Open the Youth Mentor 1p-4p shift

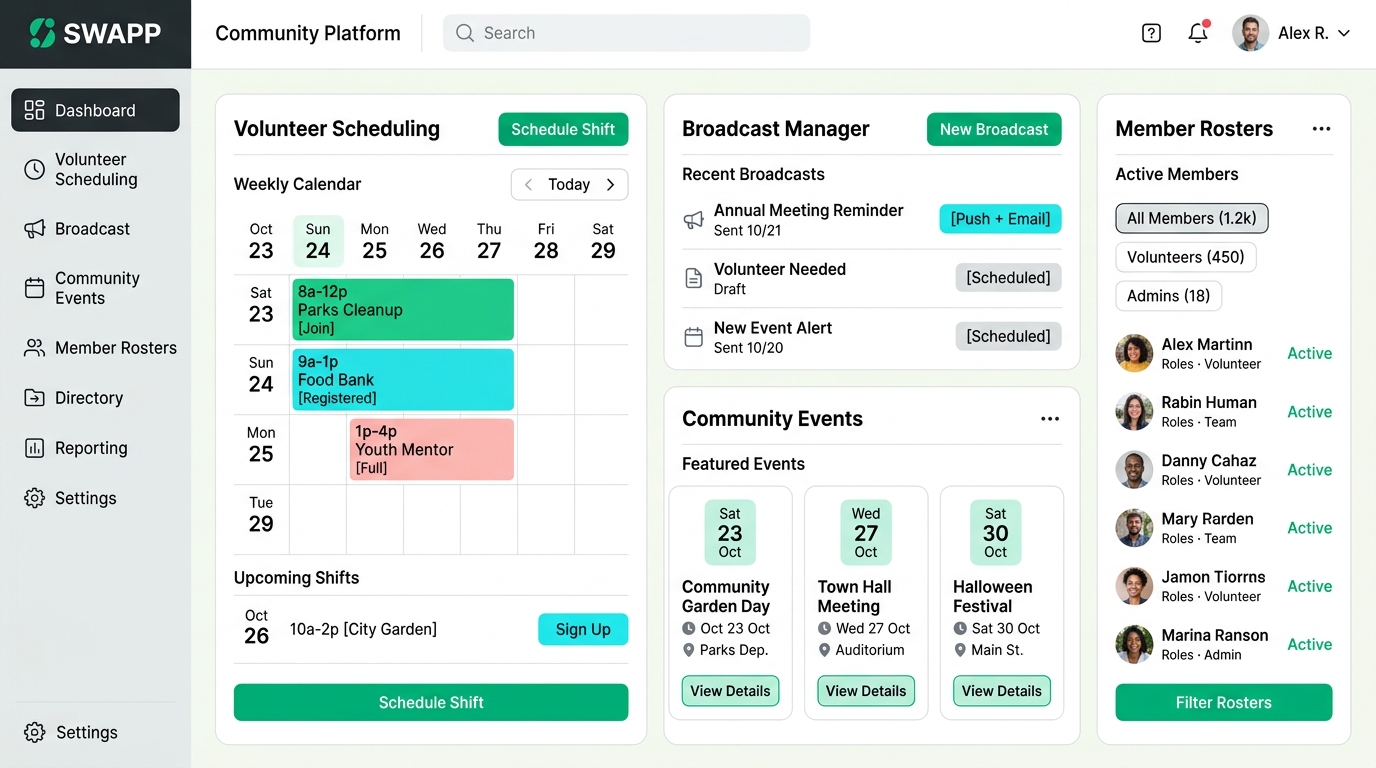point(432,450)
